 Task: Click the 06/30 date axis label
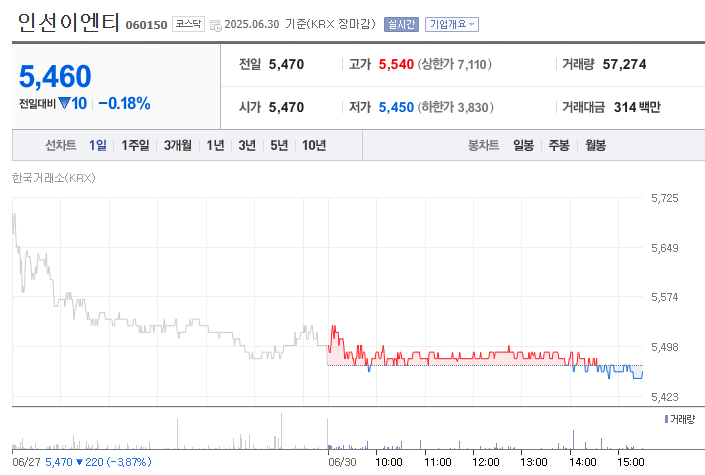click(342, 462)
